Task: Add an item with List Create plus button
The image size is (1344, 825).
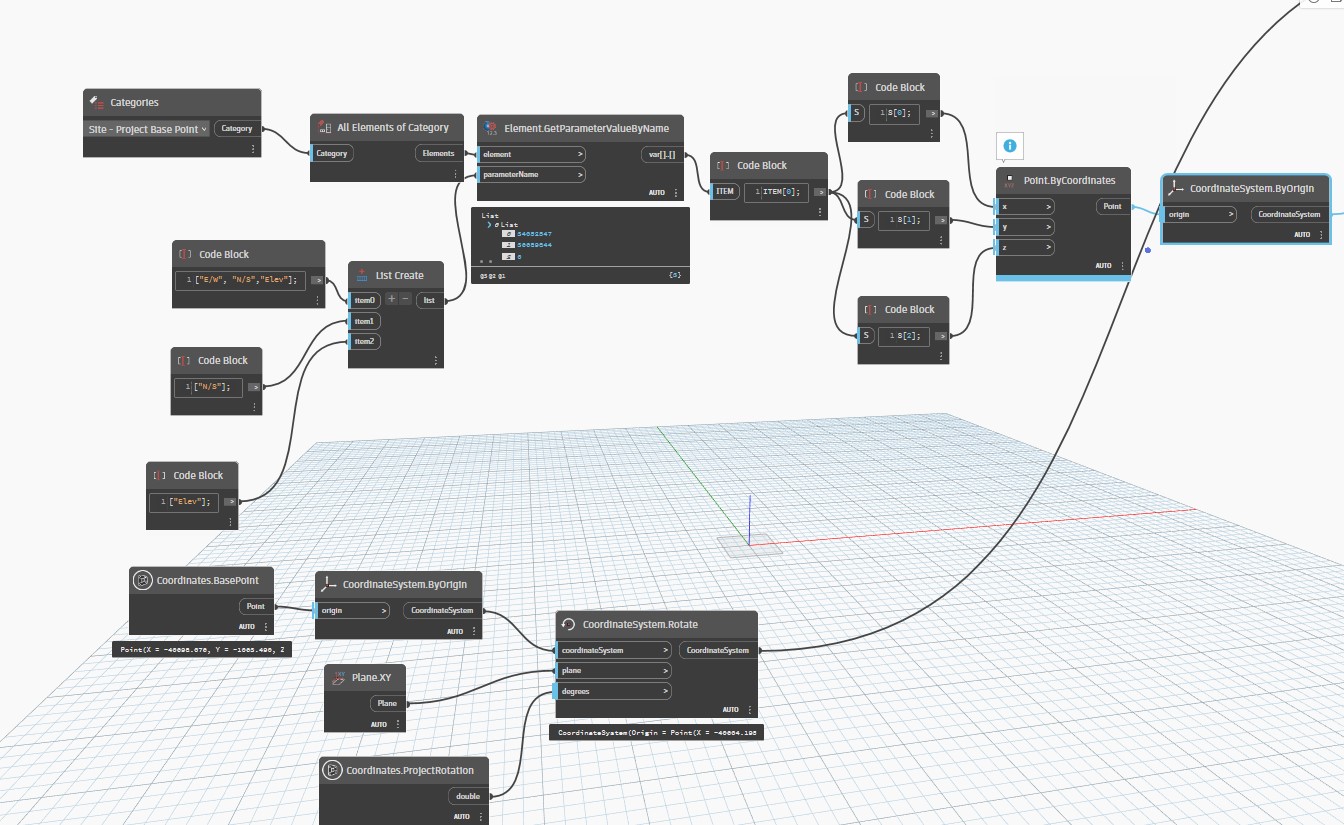Action: click(x=391, y=299)
